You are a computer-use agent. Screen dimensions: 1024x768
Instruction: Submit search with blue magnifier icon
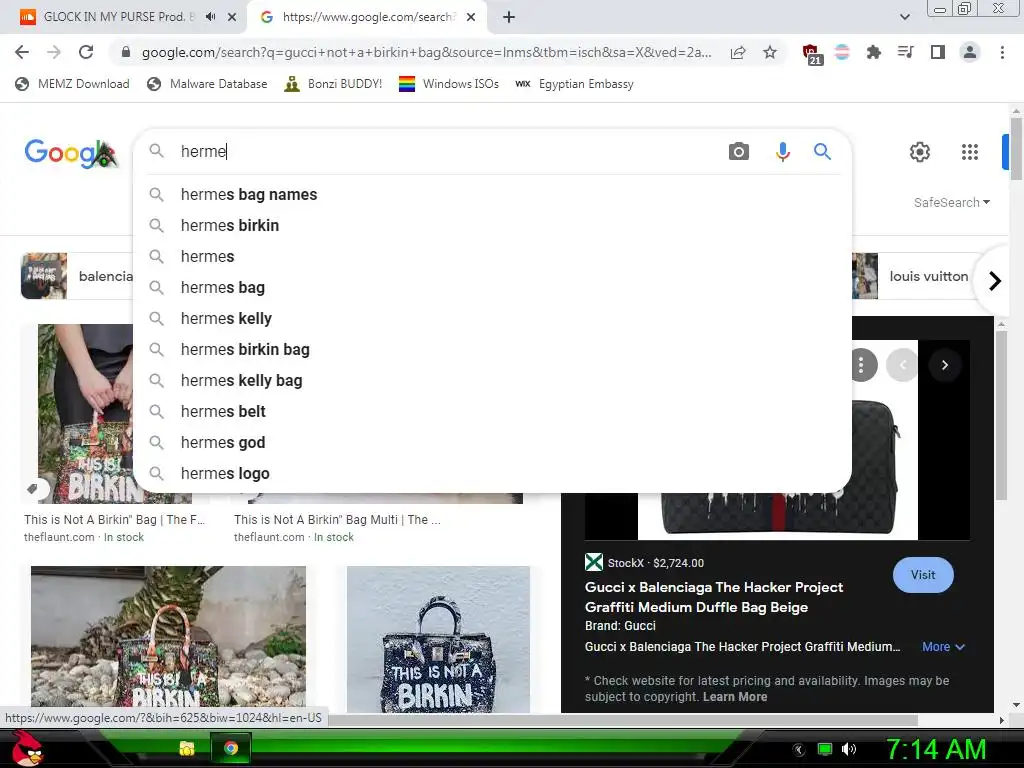(x=822, y=152)
